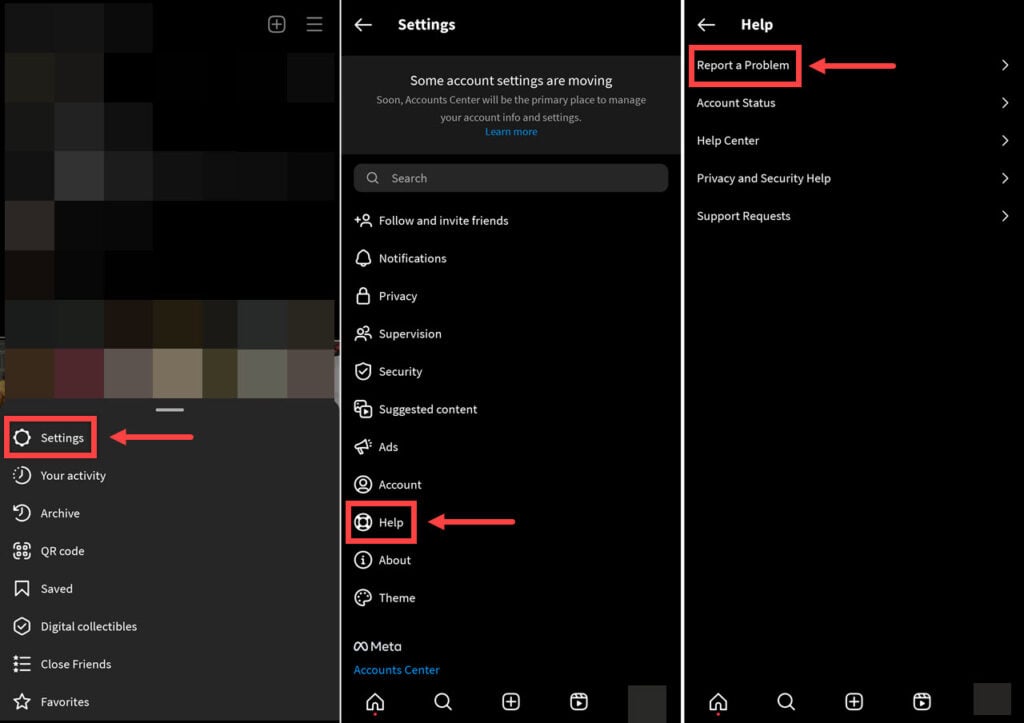This screenshot has height=723, width=1024.
Task: Open Digital collectibles menu entry
Action: [170, 626]
